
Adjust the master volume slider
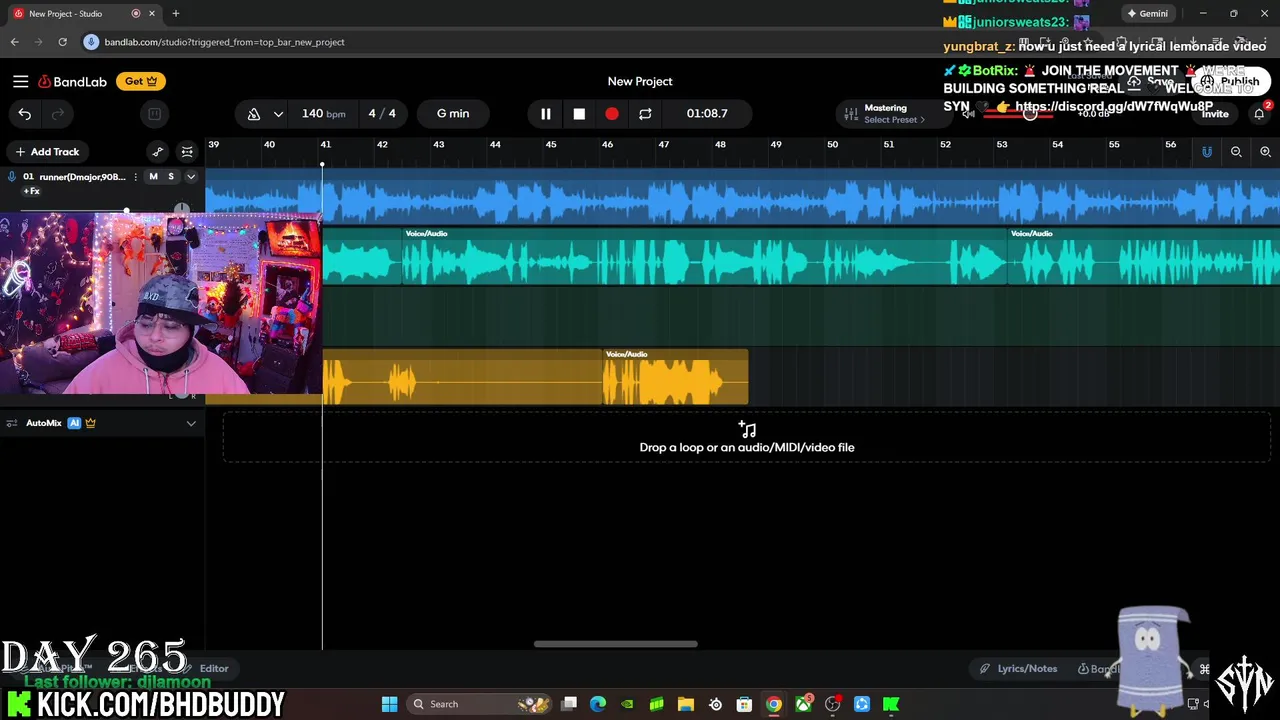click(1029, 114)
